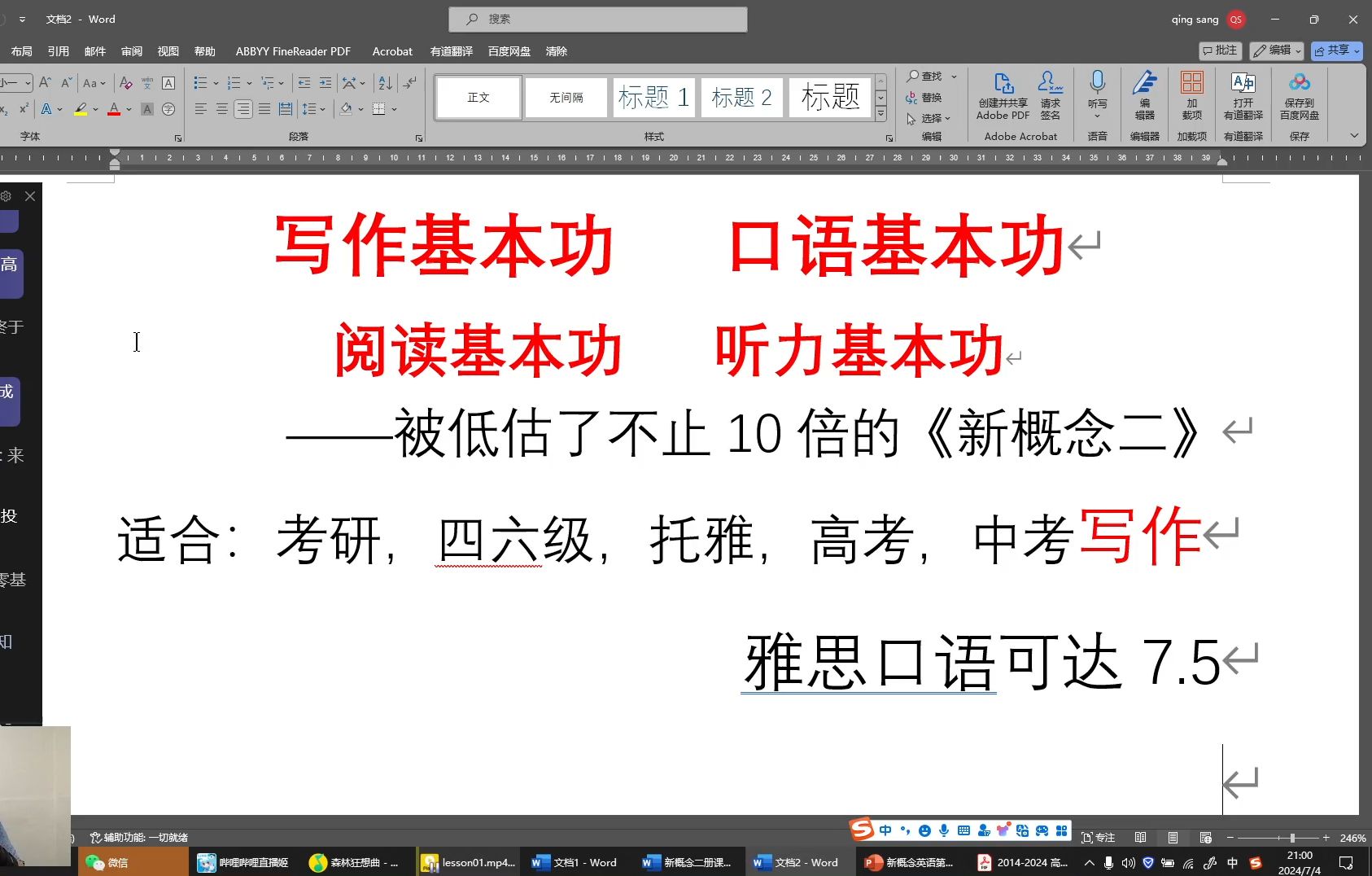Open 审阅 ribbon tab
1372x876 pixels.
[x=132, y=51]
